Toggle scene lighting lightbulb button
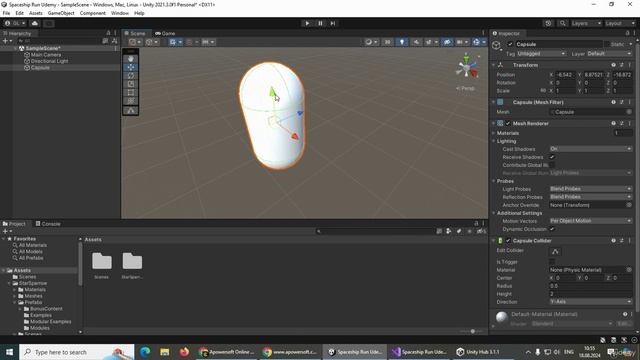The height and width of the screenshot is (360, 640). [x=402, y=42]
